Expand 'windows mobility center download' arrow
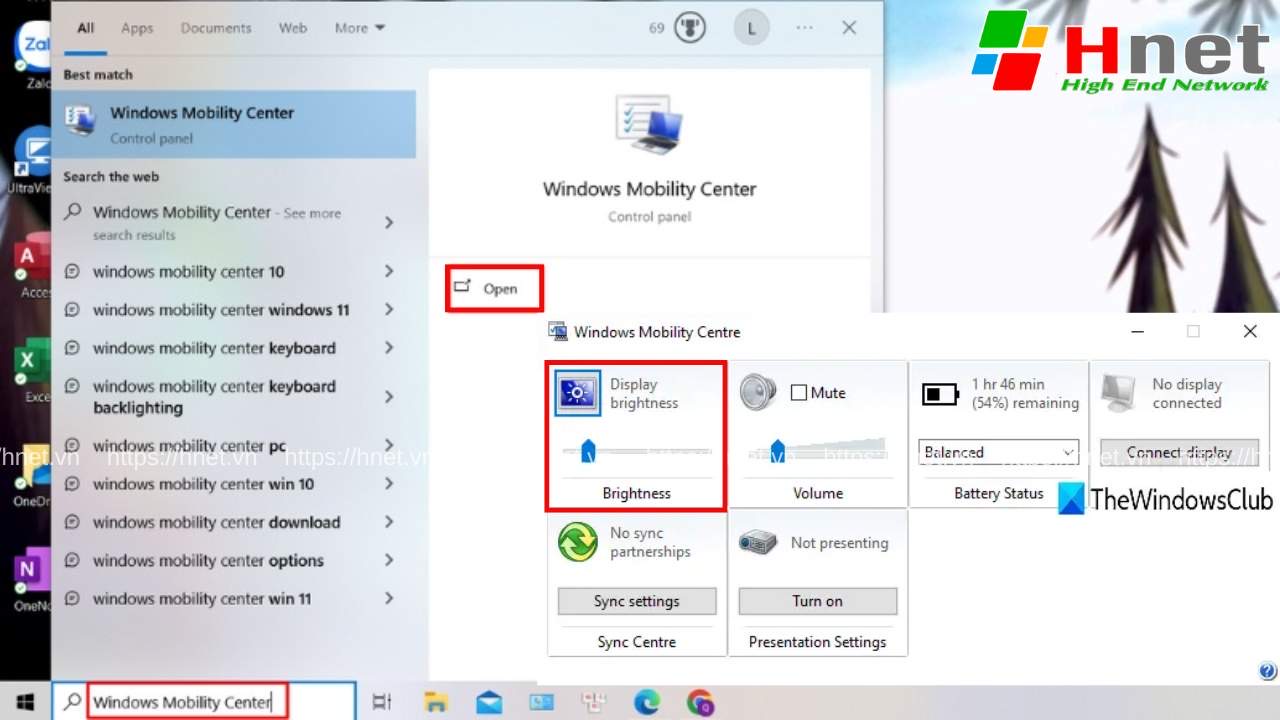The height and width of the screenshot is (720, 1280). [389, 522]
